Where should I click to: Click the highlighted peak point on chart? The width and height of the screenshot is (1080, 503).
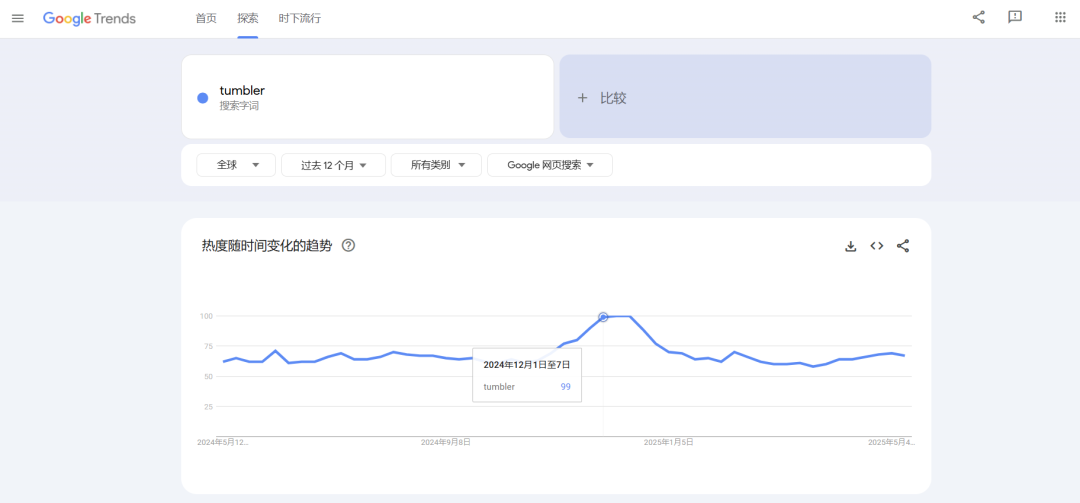tap(603, 317)
